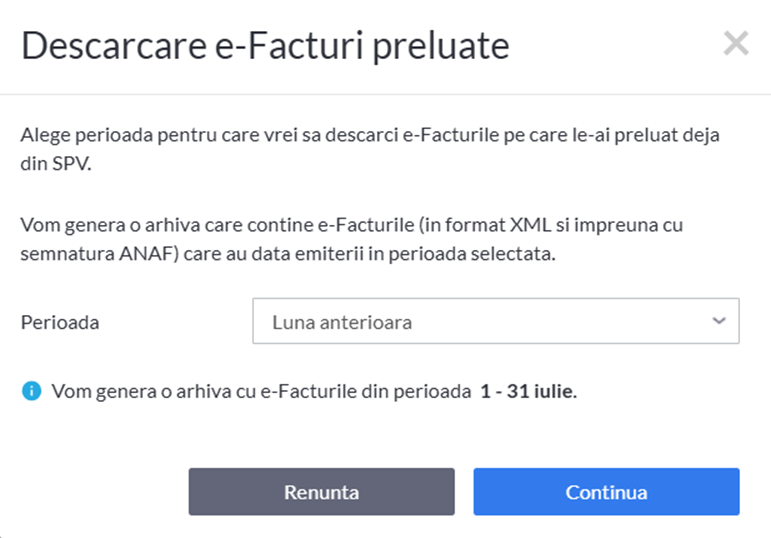This screenshot has height=538, width=771.
Task: Confirm with the Continua button
Action: click(x=606, y=492)
